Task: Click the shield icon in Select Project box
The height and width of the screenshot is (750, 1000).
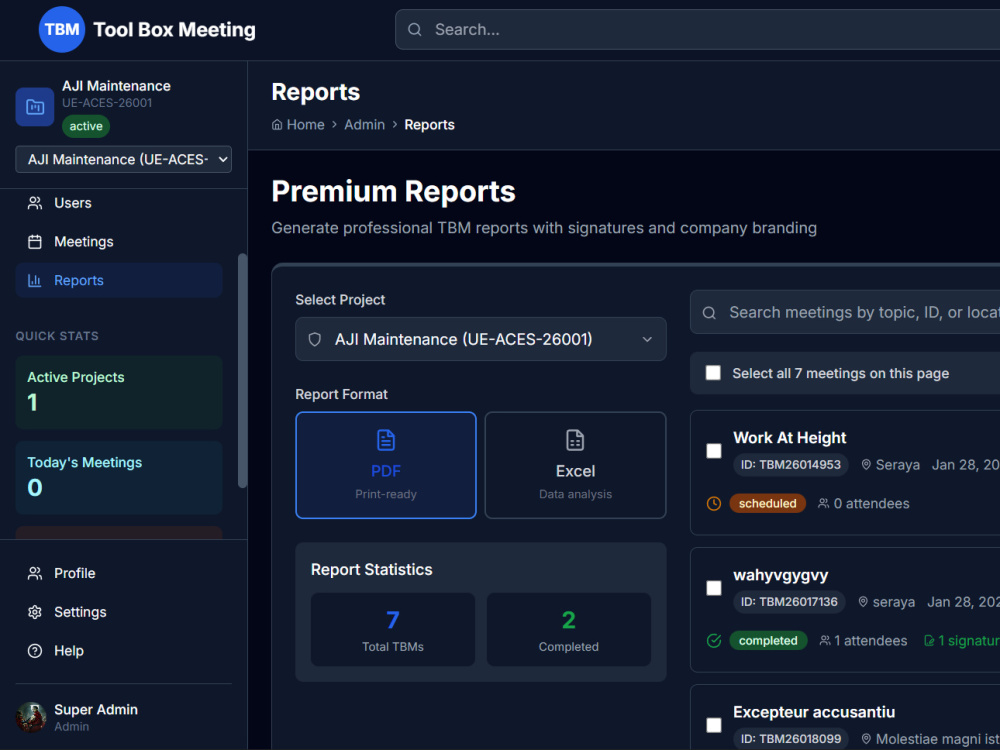Action: [314, 339]
